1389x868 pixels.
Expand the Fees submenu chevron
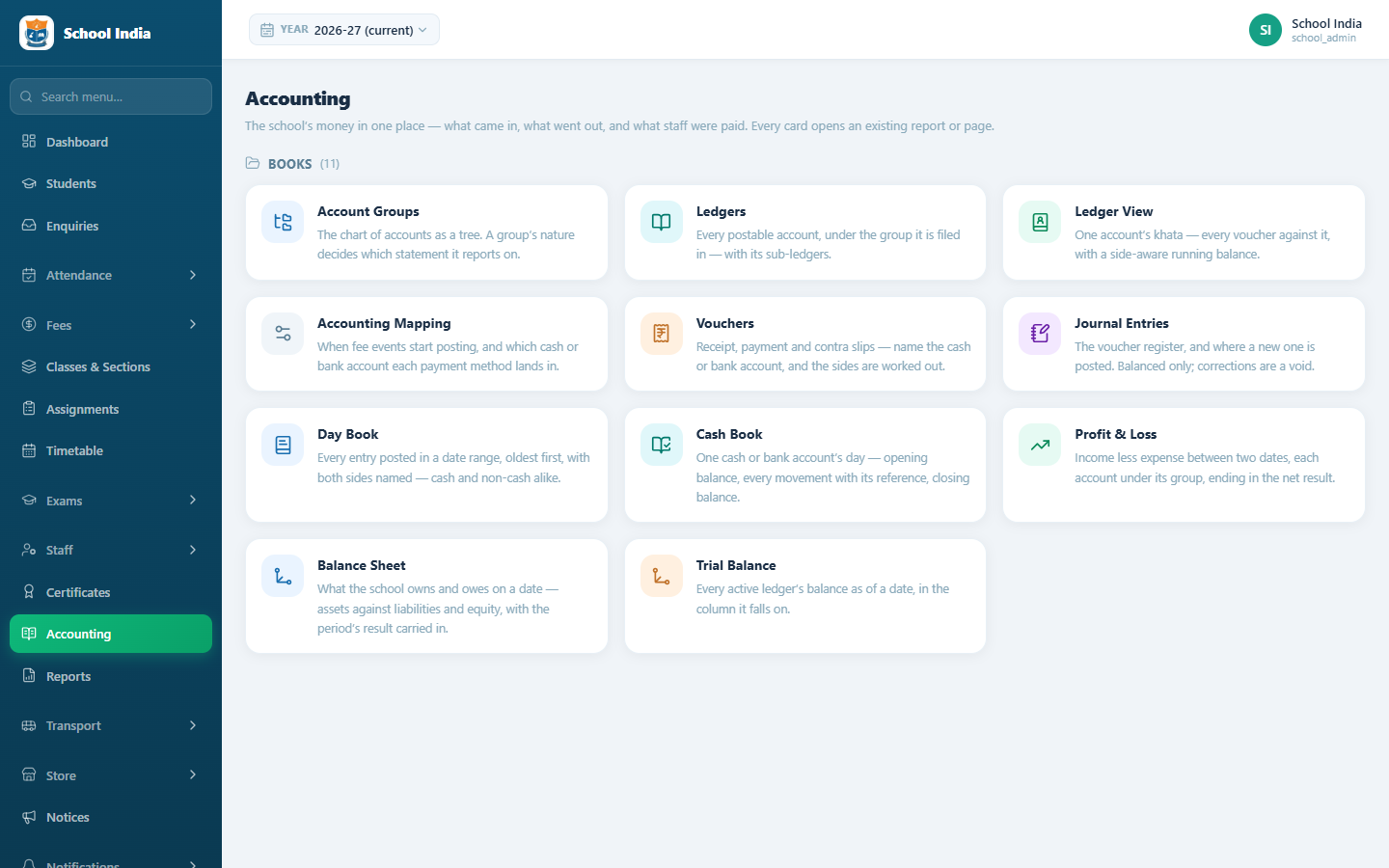click(x=193, y=324)
